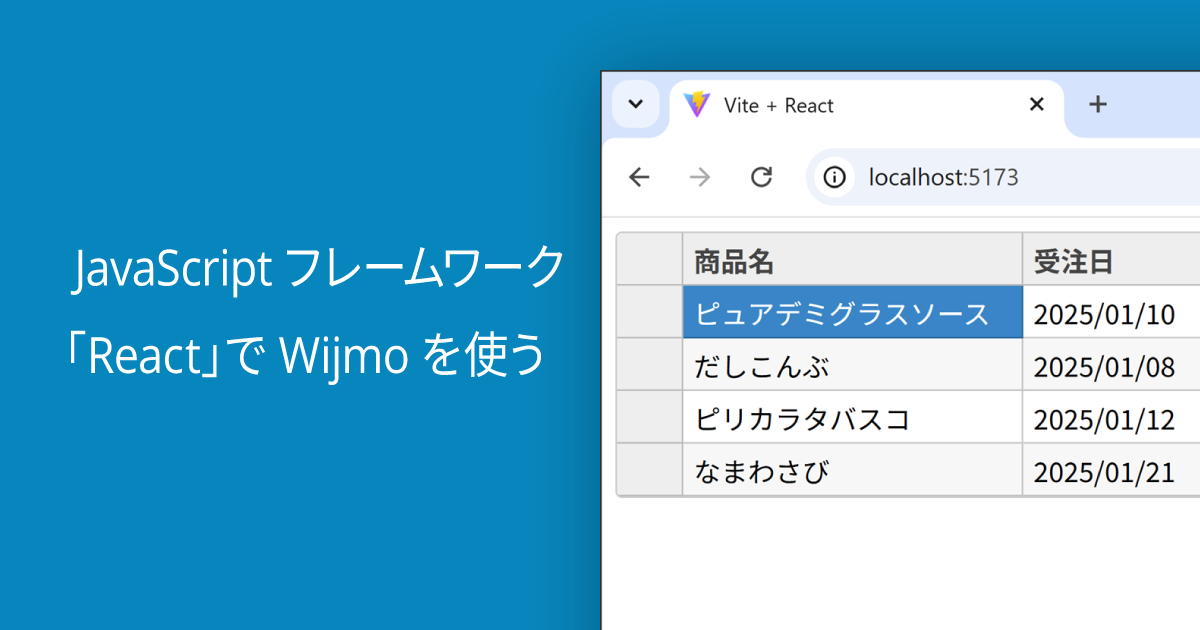This screenshot has width=1200, height=630.
Task: Go back to previous page
Action: coord(639,178)
